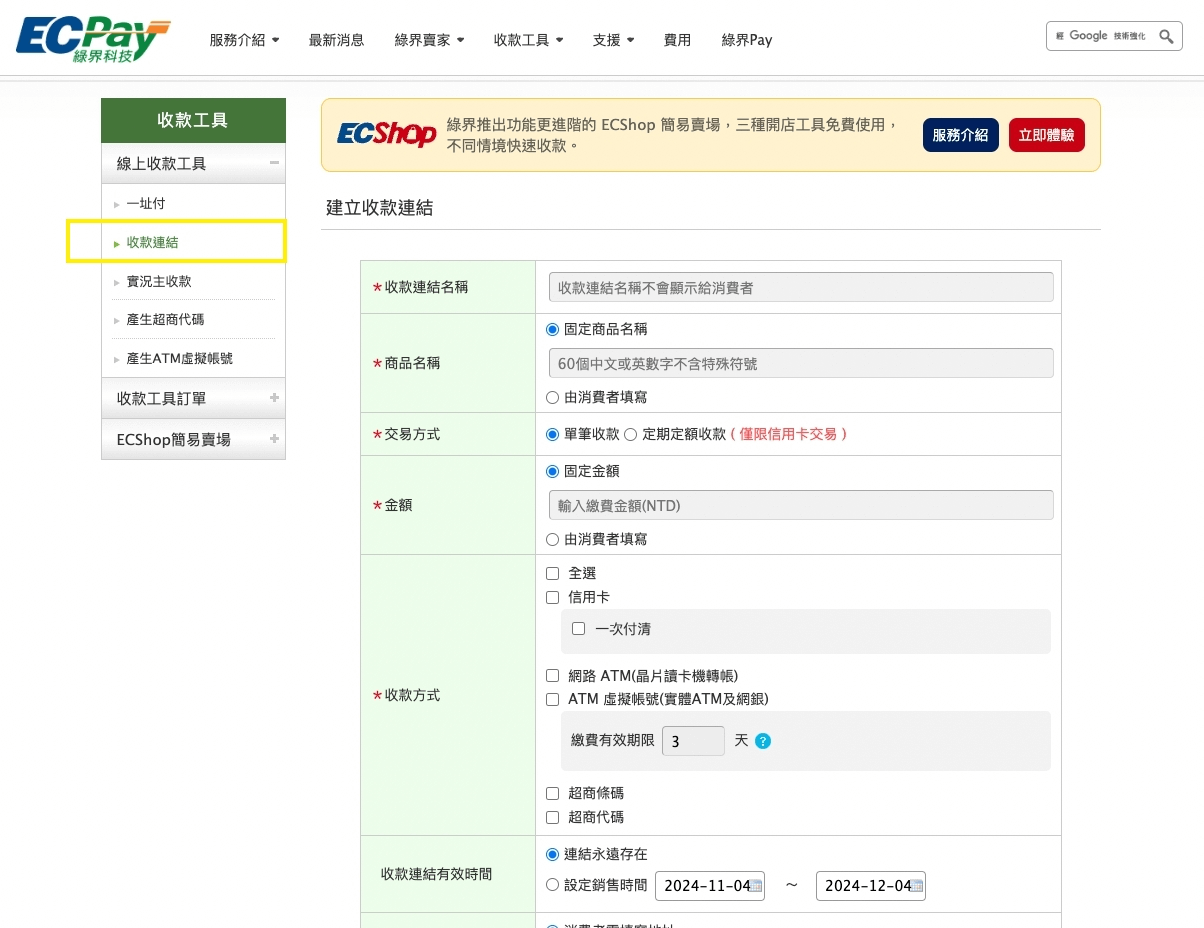Screen dimensions: 1204x928
Task: Select 一址付 in sidebar
Action: click(146, 204)
